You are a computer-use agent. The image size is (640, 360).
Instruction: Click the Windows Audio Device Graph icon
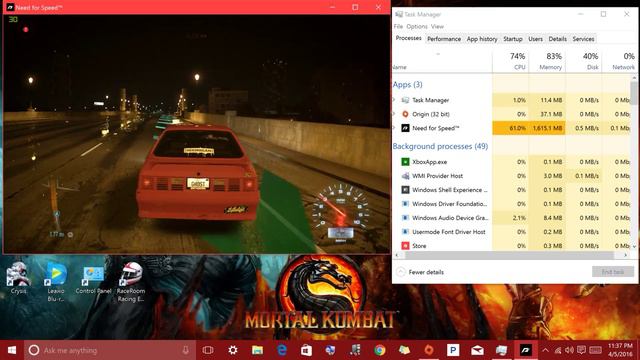[405, 218]
